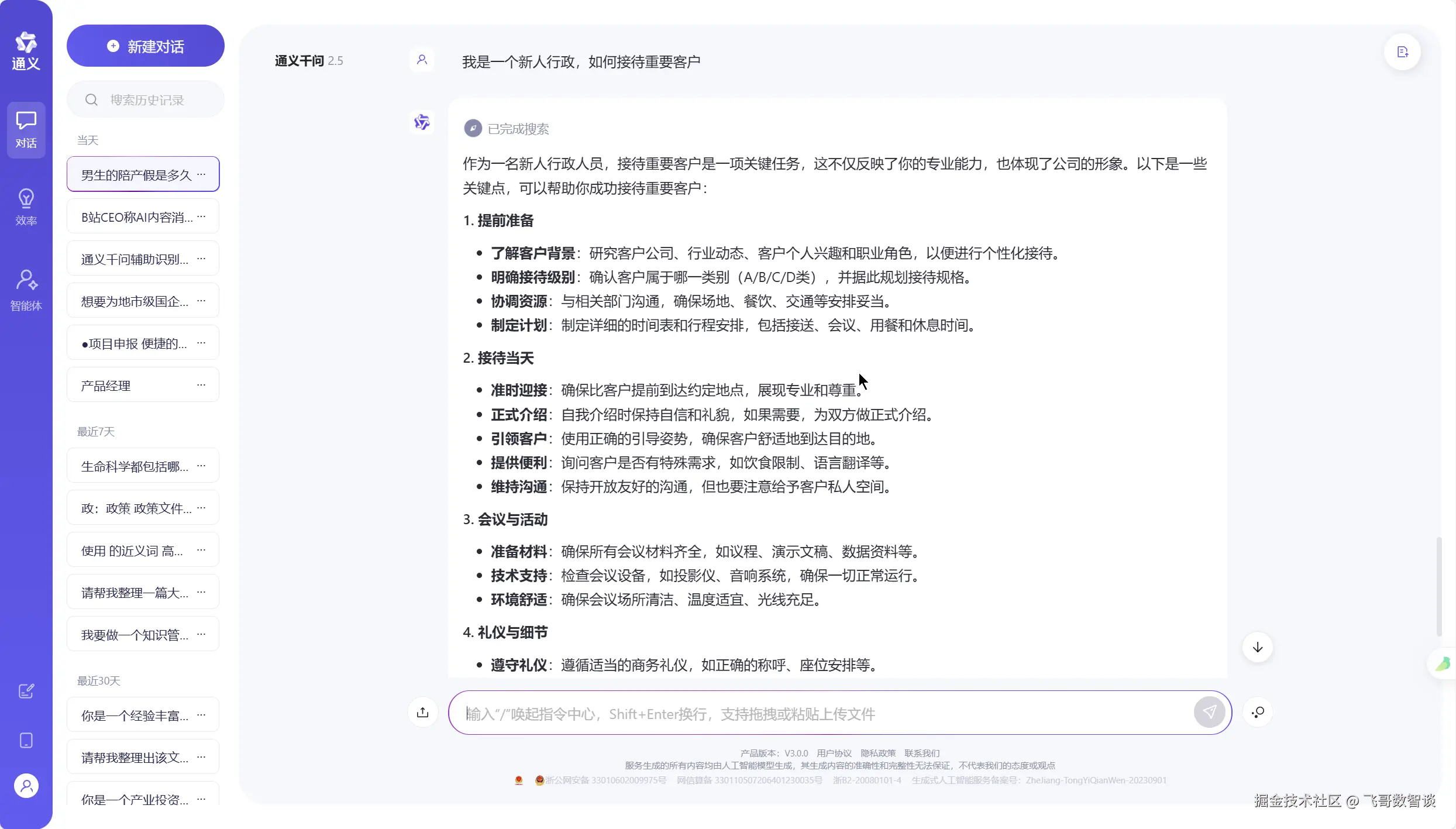This screenshot has width=1456, height=829.
Task: Click the upload file icon beside input
Action: pyautogui.click(x=422, y=712)
